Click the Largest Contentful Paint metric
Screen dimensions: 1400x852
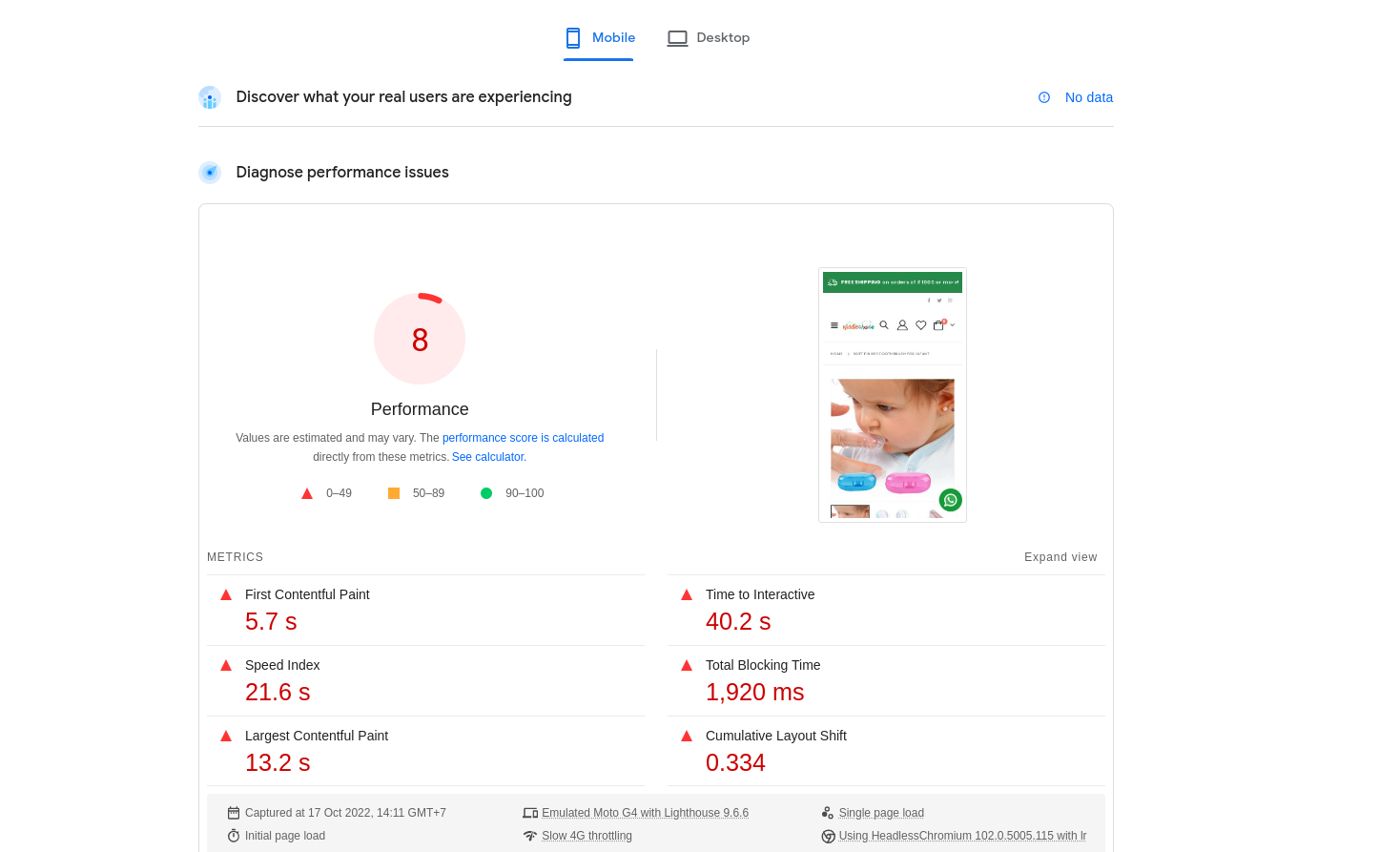pyautogui.click(x=317, y=736)
